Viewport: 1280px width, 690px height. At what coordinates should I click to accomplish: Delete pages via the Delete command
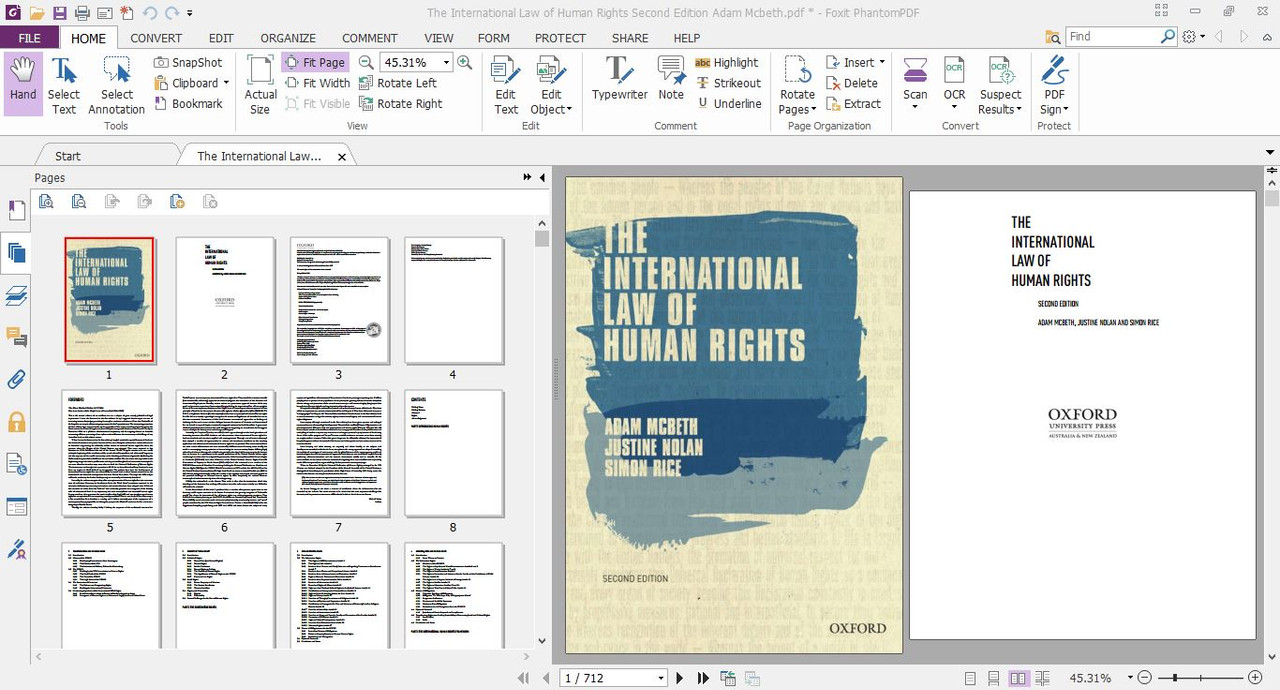852,83
